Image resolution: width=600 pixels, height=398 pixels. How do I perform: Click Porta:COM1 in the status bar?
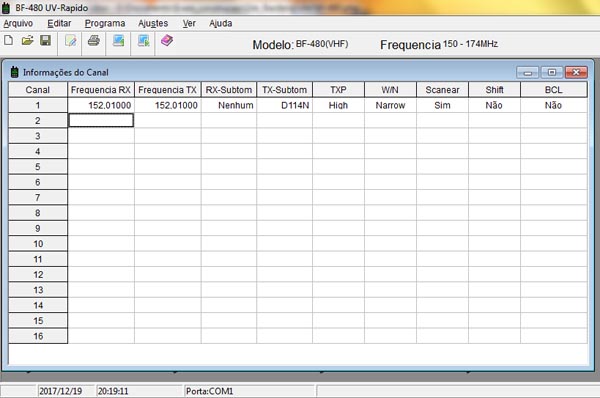(x=209, y=391)
